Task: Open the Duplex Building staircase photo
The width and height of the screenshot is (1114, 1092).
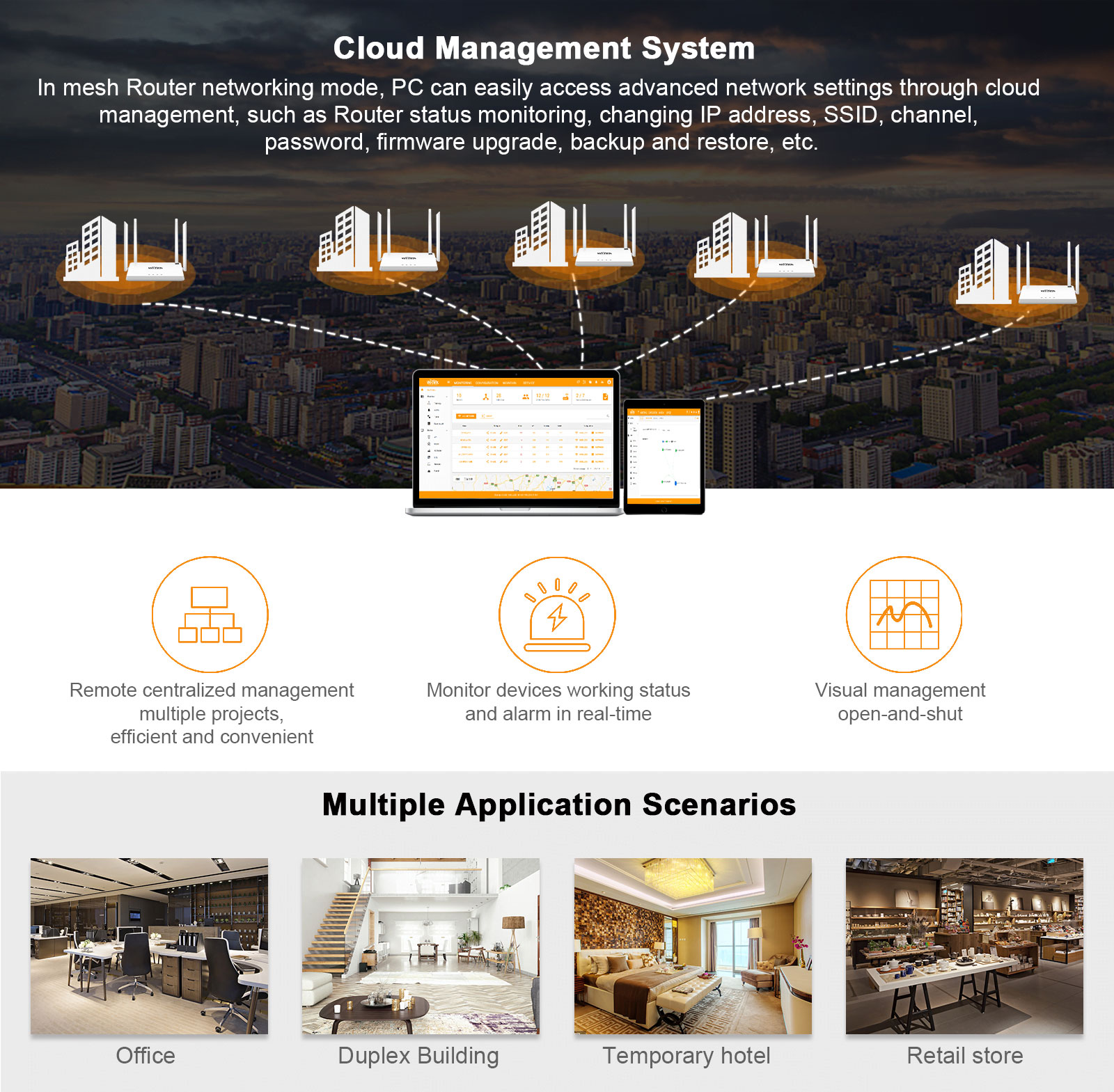Action: click(421, 945)
